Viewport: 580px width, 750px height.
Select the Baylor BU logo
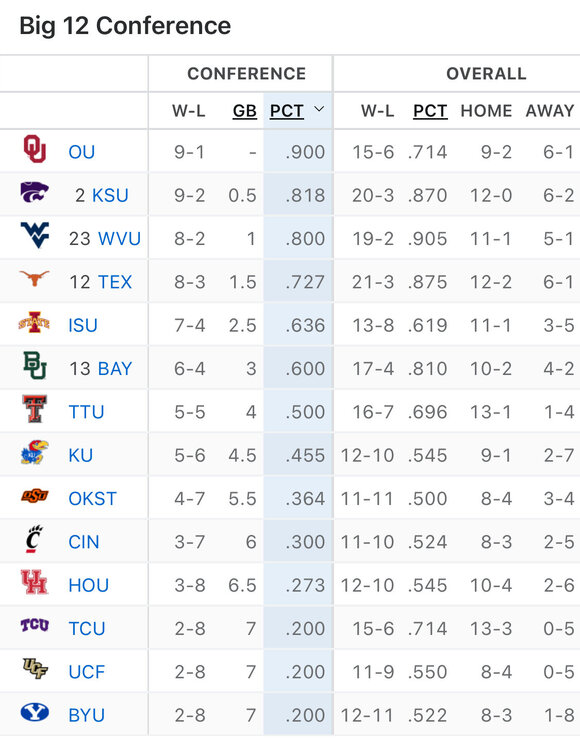[x=35, y=365]
